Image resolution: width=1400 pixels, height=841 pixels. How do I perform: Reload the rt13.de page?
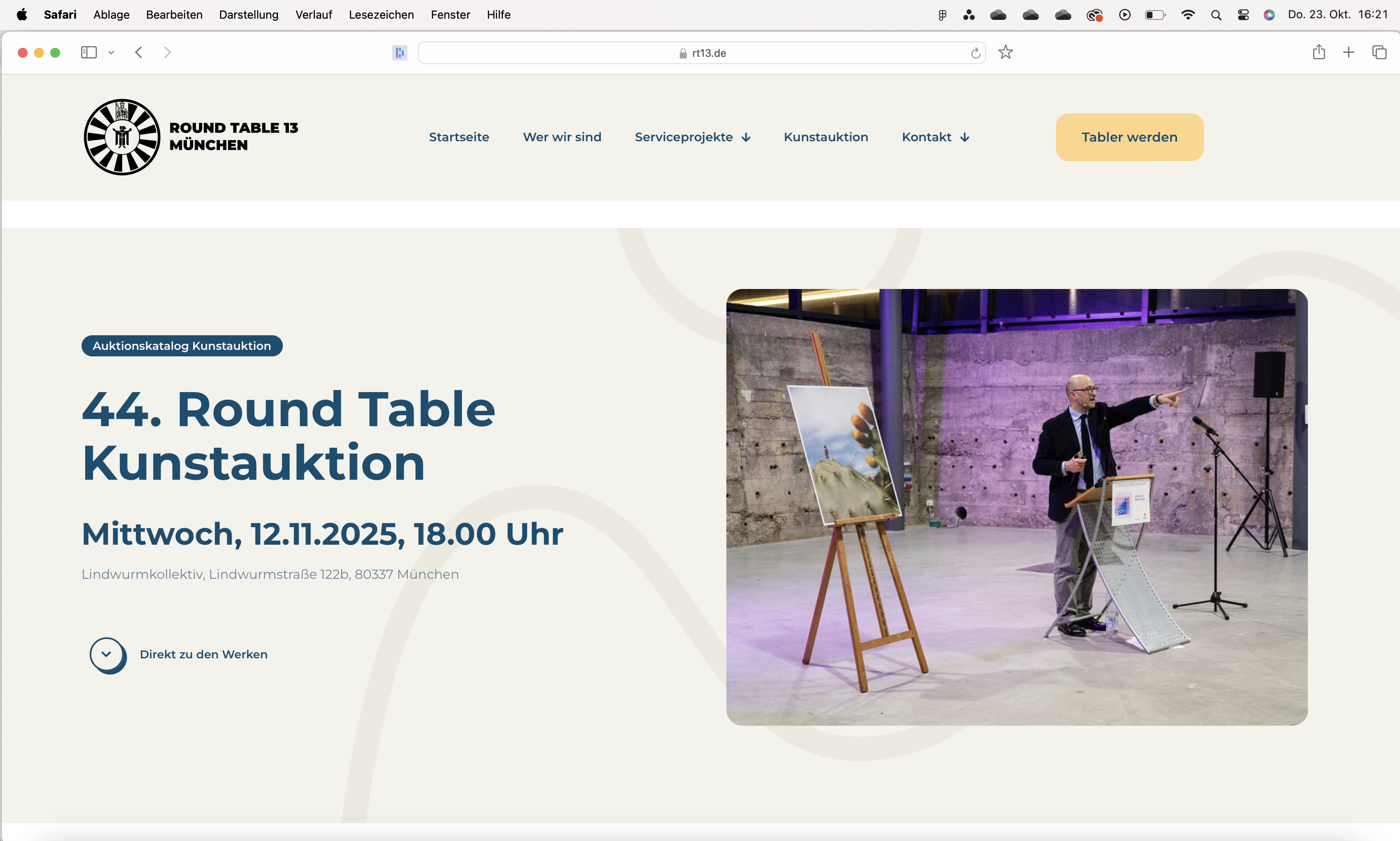(975, 53)
